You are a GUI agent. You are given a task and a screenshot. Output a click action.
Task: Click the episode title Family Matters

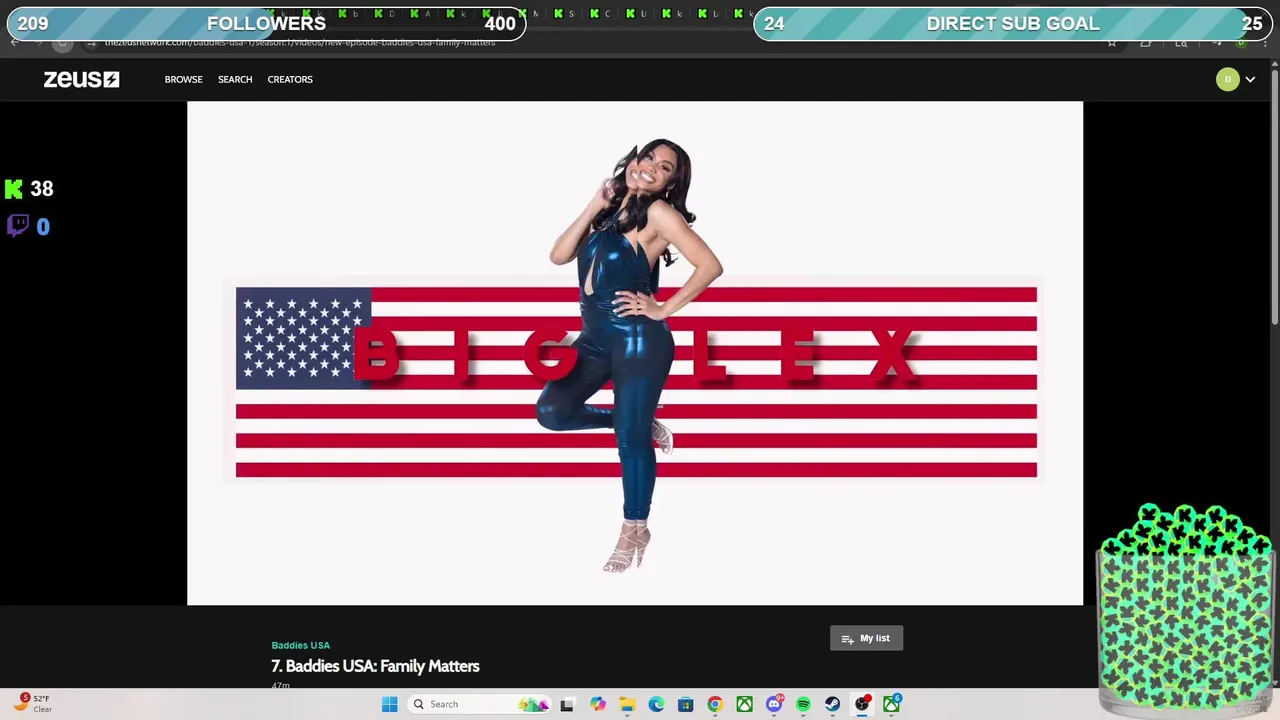click(375, 666)
